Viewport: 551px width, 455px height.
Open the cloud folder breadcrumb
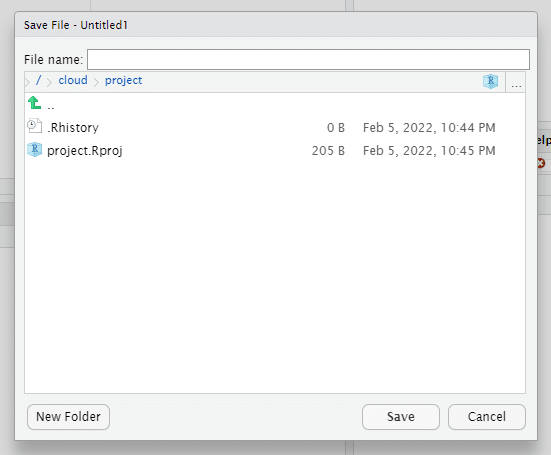pyautogui.click(x=73, y=80)
